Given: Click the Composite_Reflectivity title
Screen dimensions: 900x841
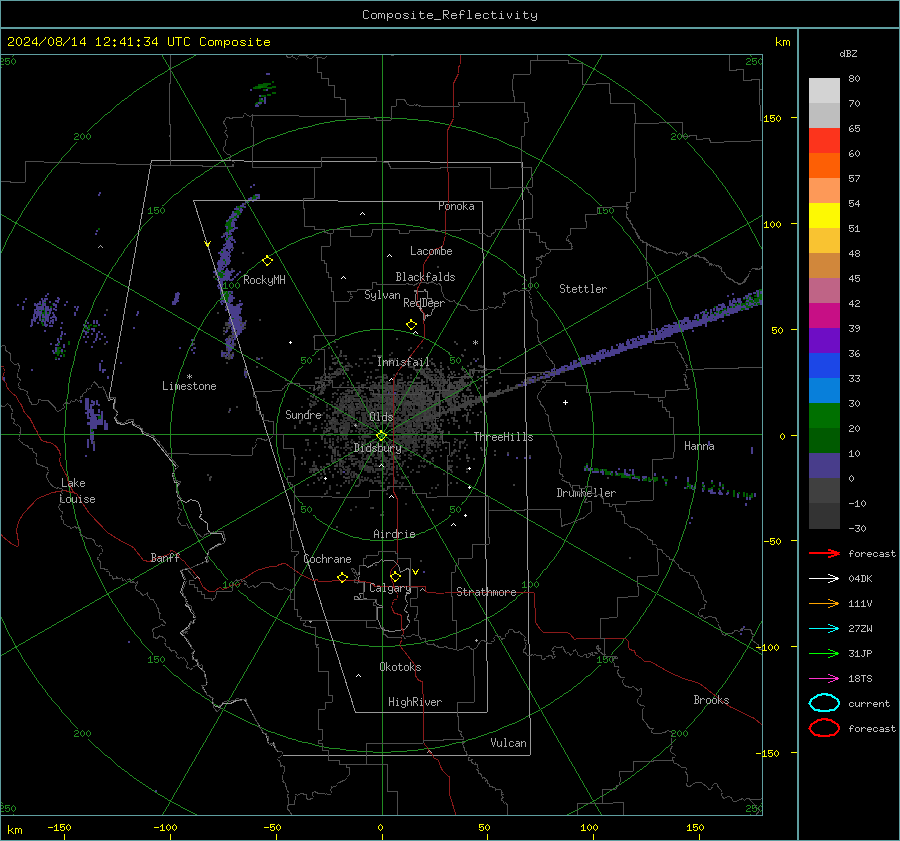Looking at the screenshot, I should 449,15.
